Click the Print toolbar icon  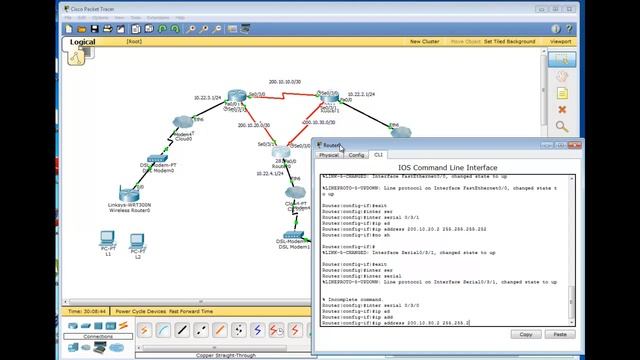pyautogui.click(x=108, y=29)
